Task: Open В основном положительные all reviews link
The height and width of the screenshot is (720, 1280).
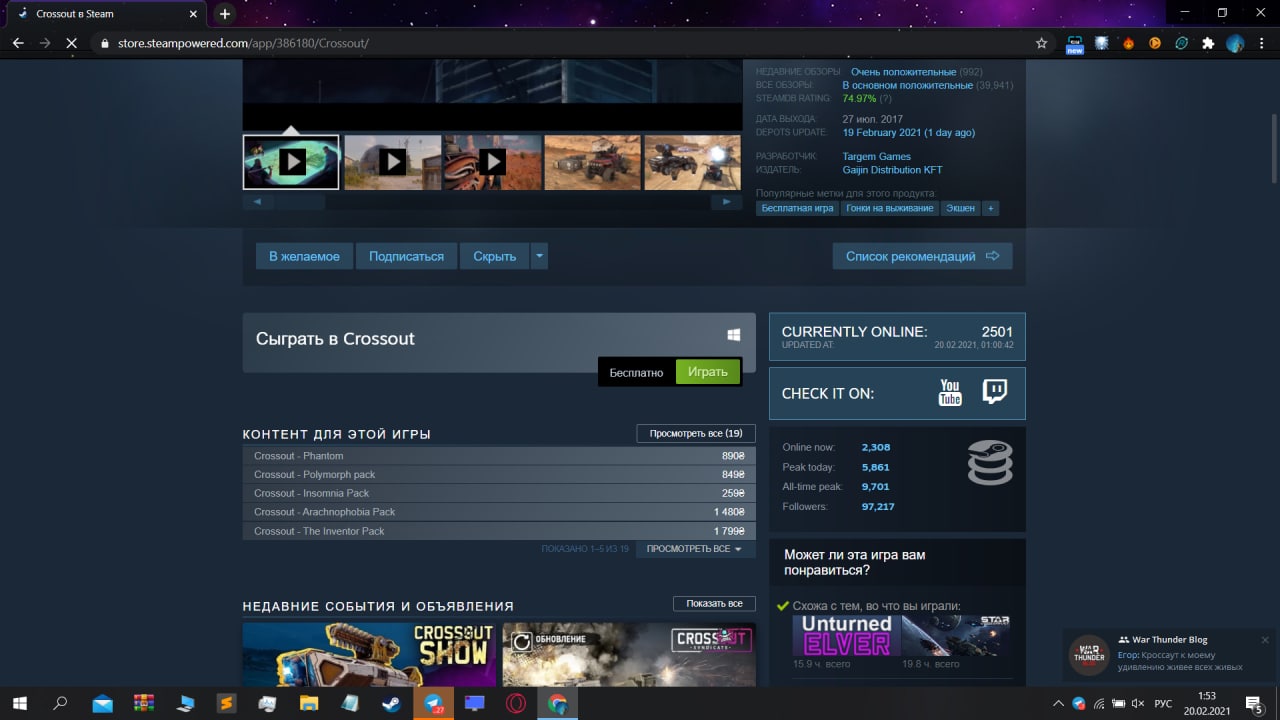Action: 907,85
